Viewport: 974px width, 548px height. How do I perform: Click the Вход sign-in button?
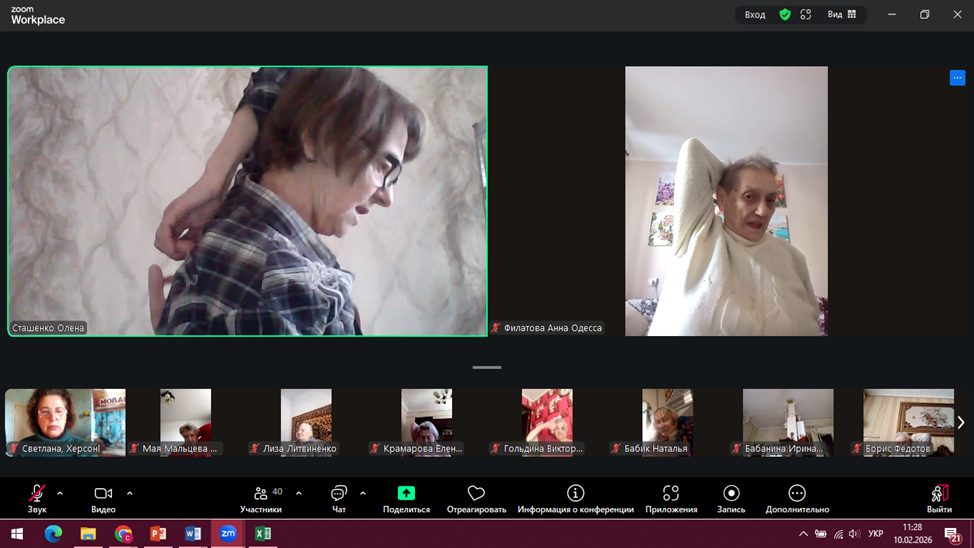755,14
